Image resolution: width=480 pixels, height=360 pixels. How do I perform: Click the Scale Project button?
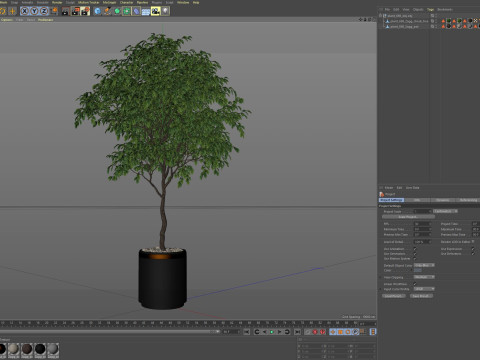pos(408,217)
